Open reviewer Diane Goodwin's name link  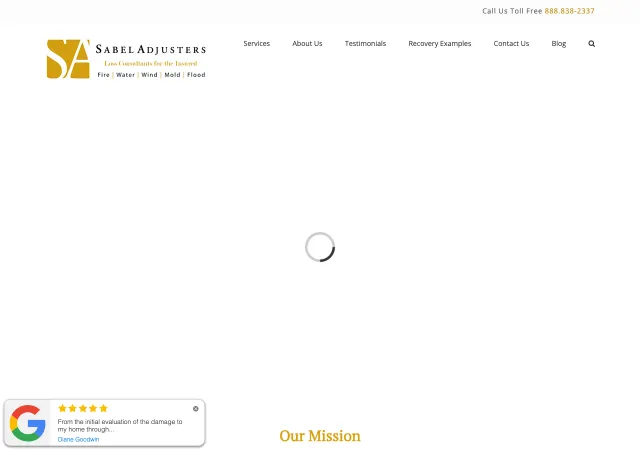(78, 439)
